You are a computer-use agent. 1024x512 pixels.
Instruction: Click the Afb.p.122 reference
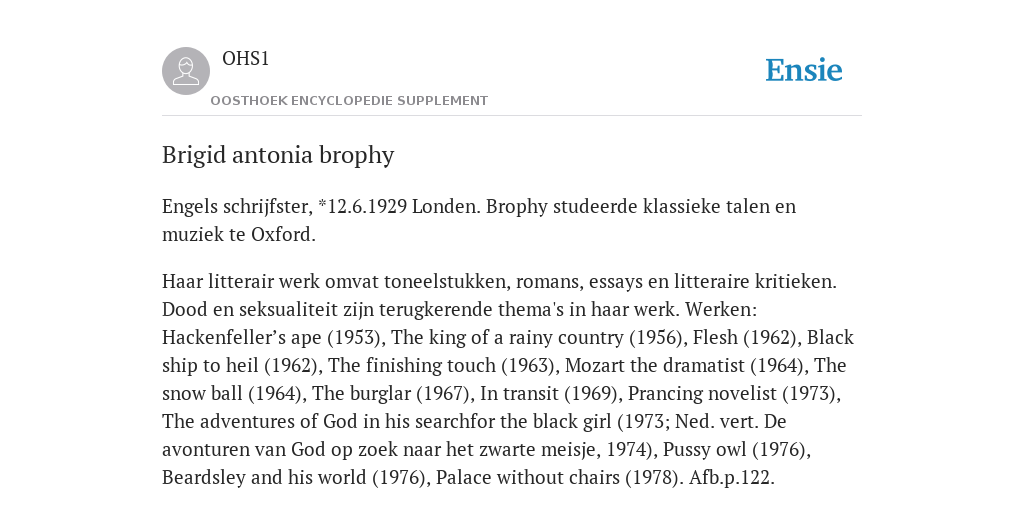pos(731,478)
